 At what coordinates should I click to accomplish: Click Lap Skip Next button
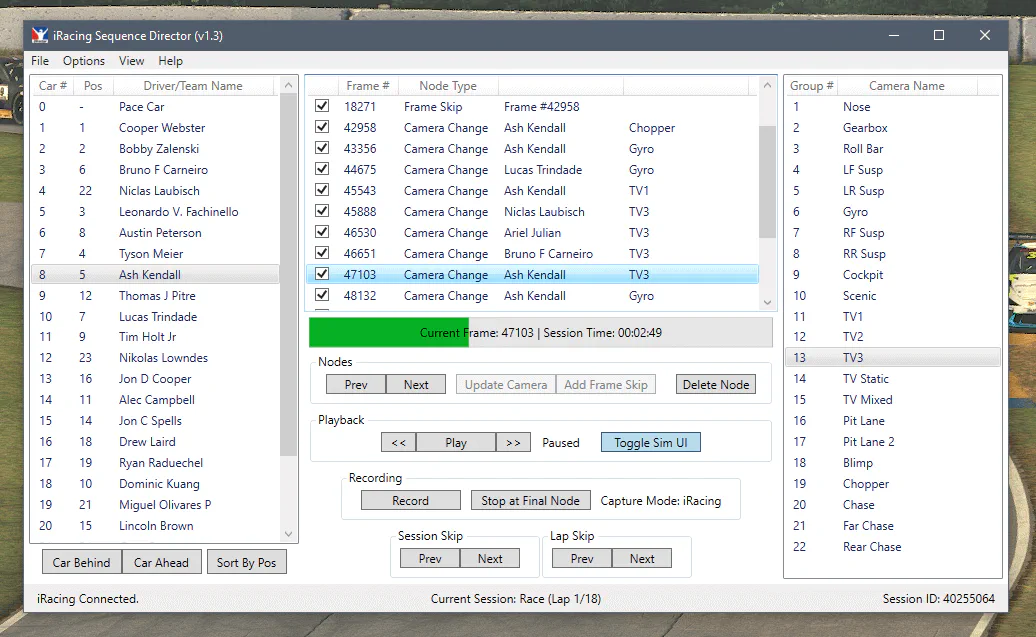tap(642, 558)
